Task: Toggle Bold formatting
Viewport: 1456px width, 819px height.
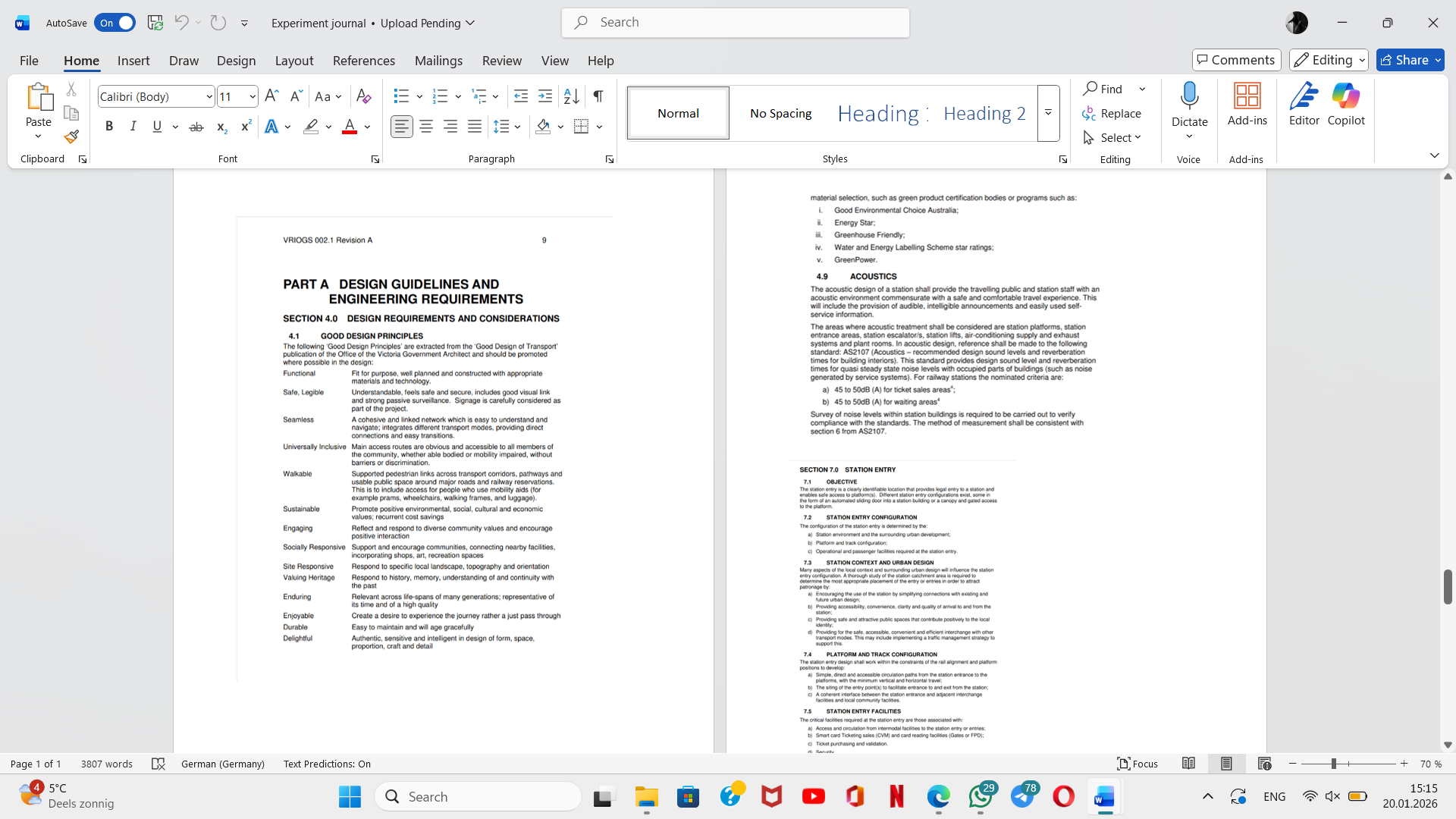Action: tap(109, 127)
